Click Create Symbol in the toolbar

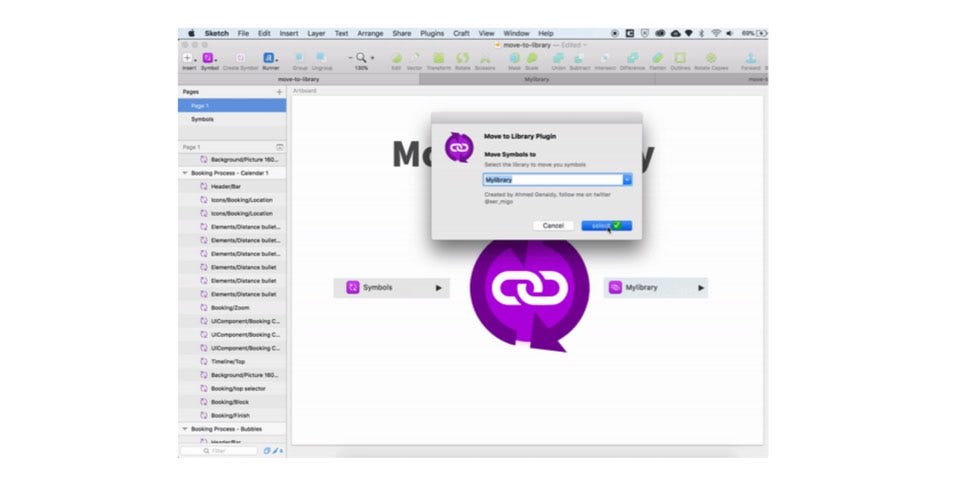pyautogui.click(x=240, y=58)
